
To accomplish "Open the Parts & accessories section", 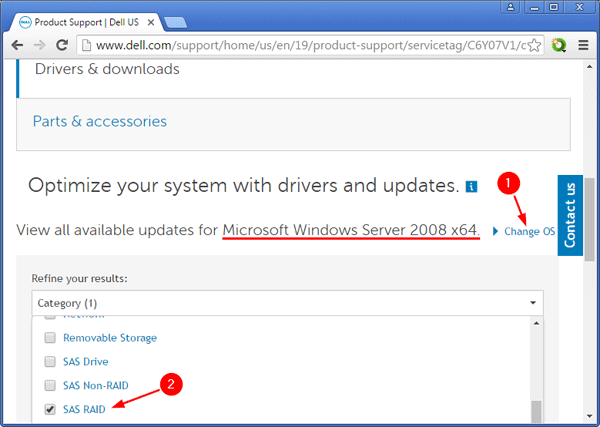I will [x=100, y=122].
